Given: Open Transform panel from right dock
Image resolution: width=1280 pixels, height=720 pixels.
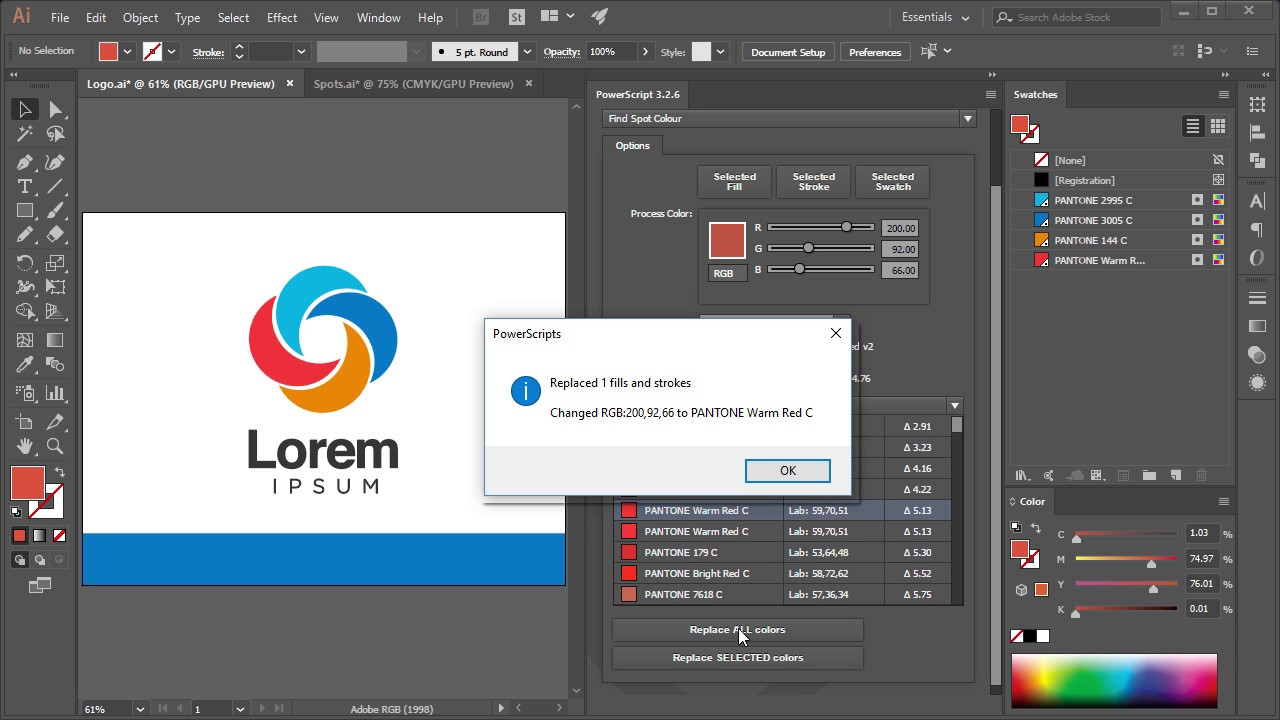Looking at the screenshot, I should coord(1258,105).
